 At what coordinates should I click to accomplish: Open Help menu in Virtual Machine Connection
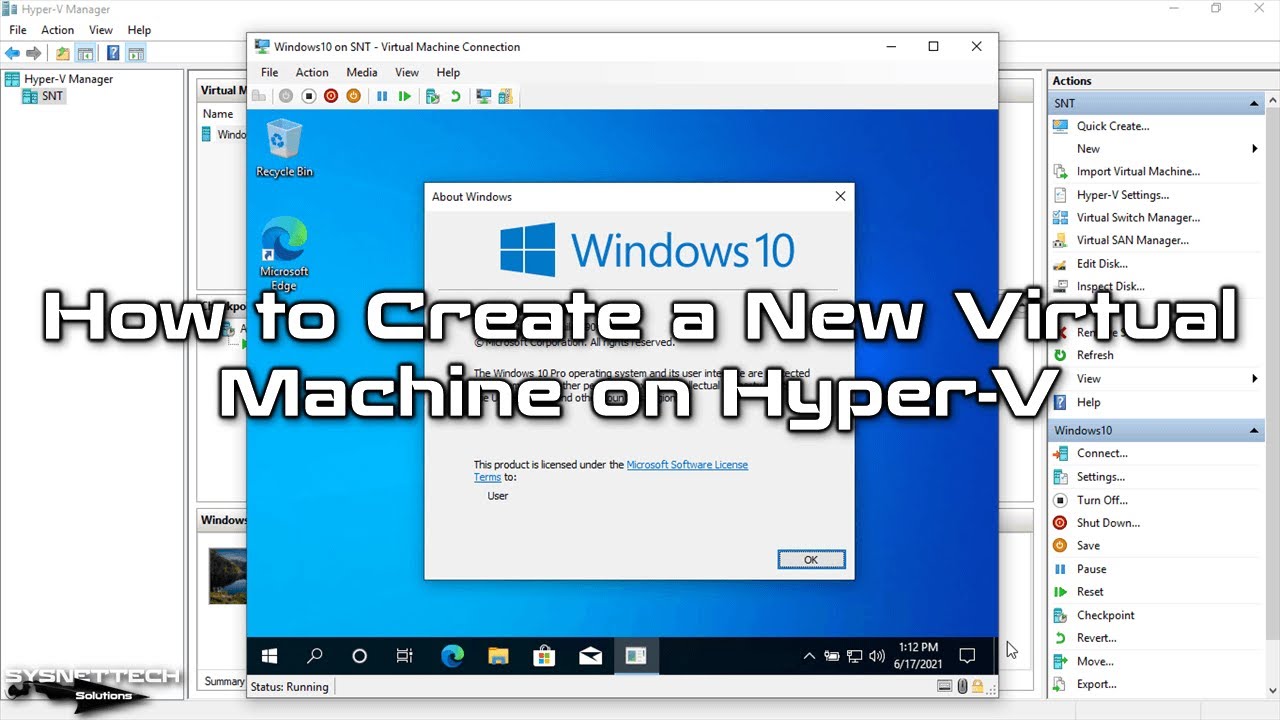[x=448, y=72]
